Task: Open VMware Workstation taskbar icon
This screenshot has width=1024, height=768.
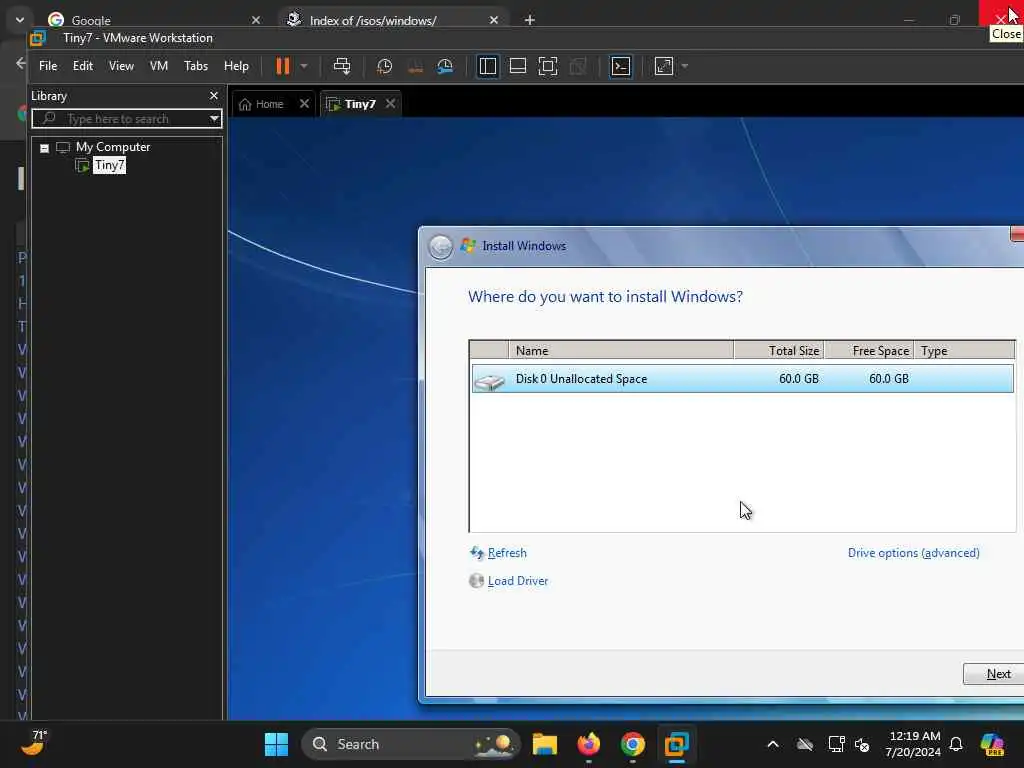Action: click(676, 744)
